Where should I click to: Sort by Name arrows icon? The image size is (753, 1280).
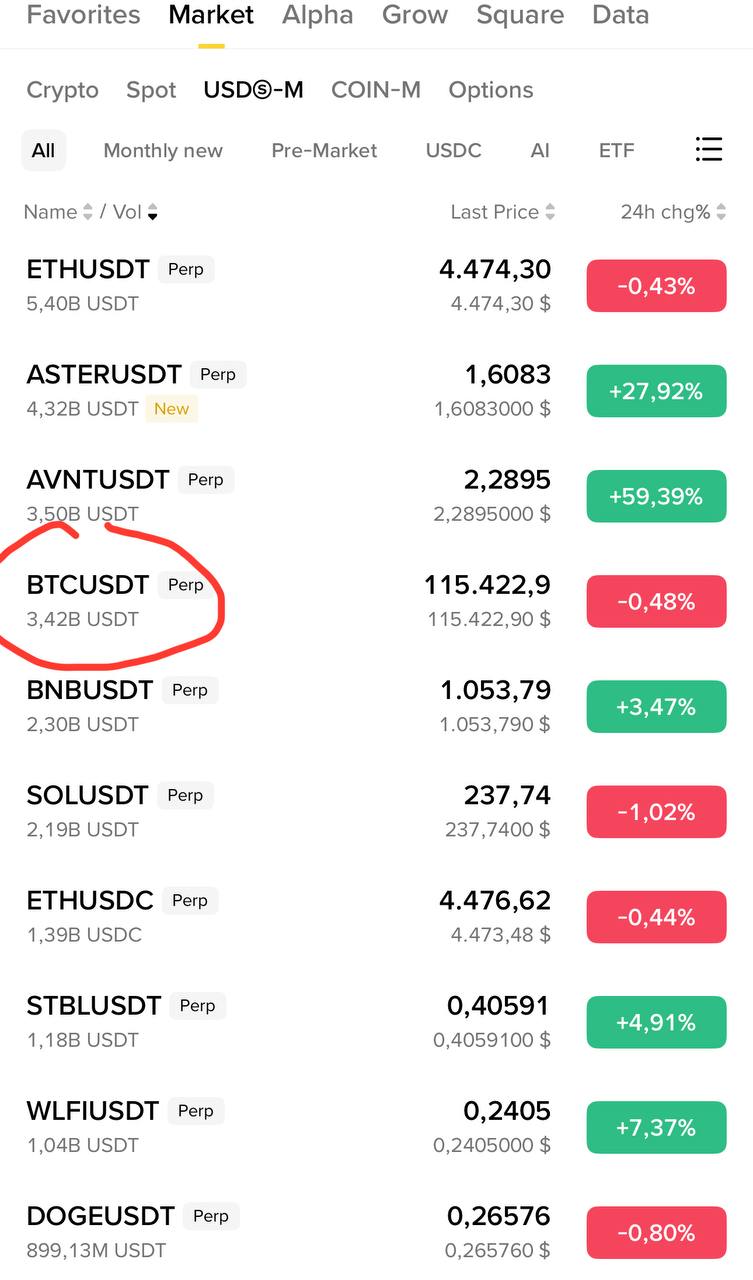pyautogui.click(x=87, y=212)
